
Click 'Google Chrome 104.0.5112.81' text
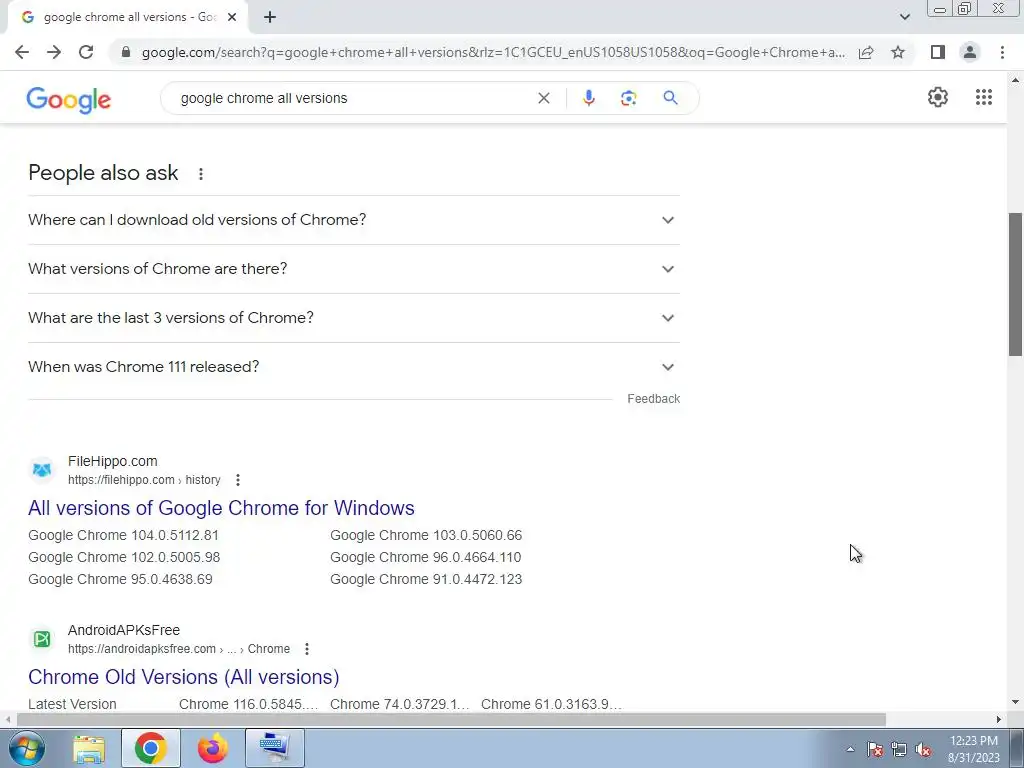(x=123, y=536)
